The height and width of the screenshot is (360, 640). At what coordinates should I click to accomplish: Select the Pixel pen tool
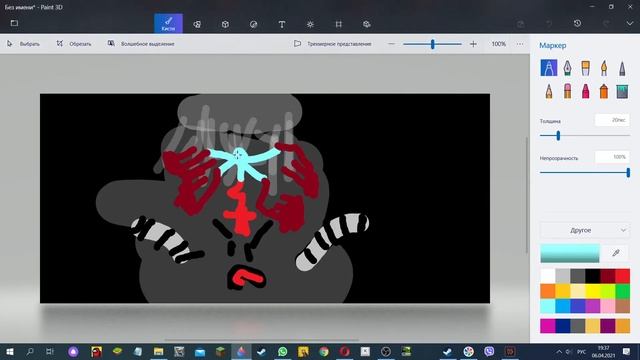click(622, 68)
